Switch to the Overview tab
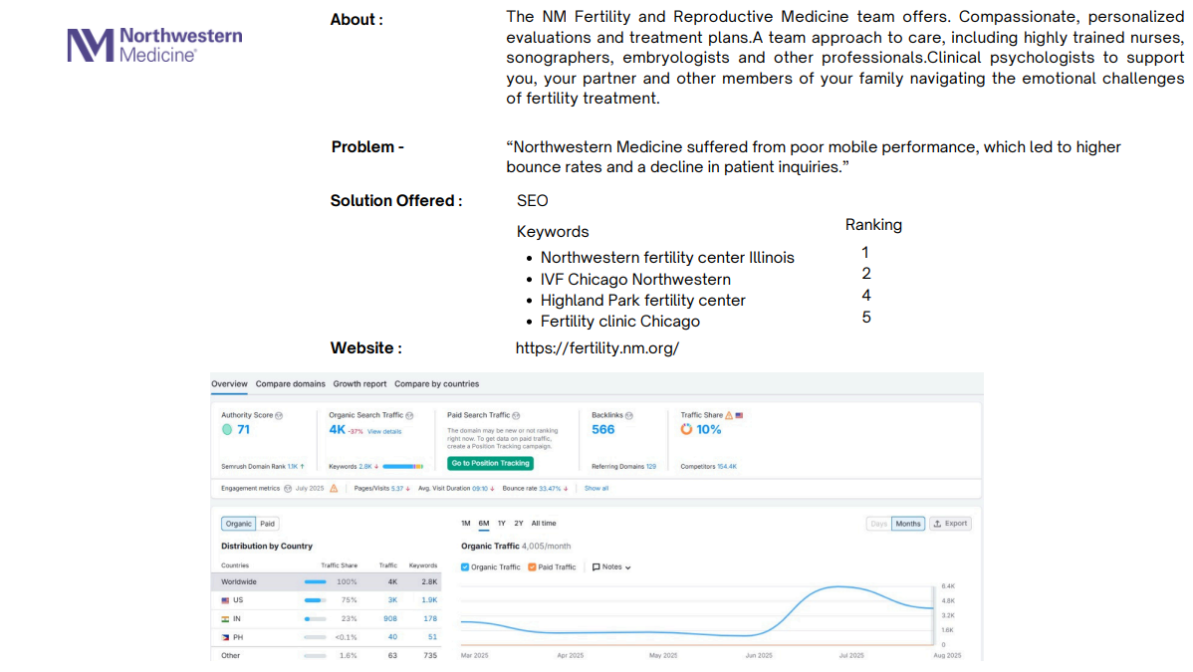Screen dimensions: 1193x672 tap(229, 384)
